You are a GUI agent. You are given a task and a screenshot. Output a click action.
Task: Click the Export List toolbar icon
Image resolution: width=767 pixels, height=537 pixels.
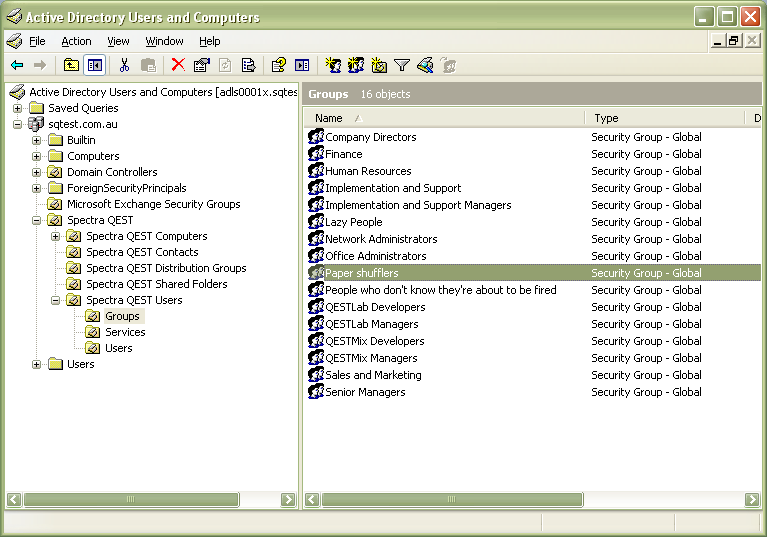point(248,65)
